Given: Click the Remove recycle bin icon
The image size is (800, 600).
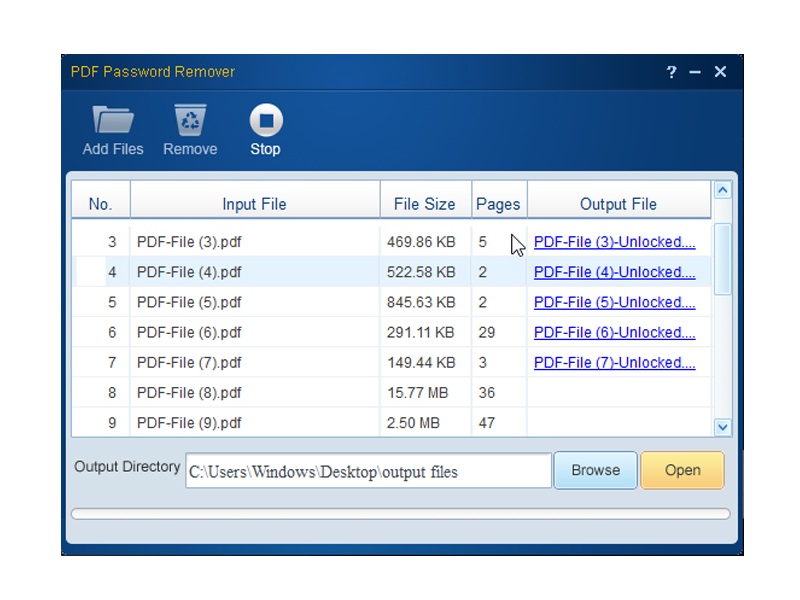Looking at the screenshot, I should coord(190,120).
